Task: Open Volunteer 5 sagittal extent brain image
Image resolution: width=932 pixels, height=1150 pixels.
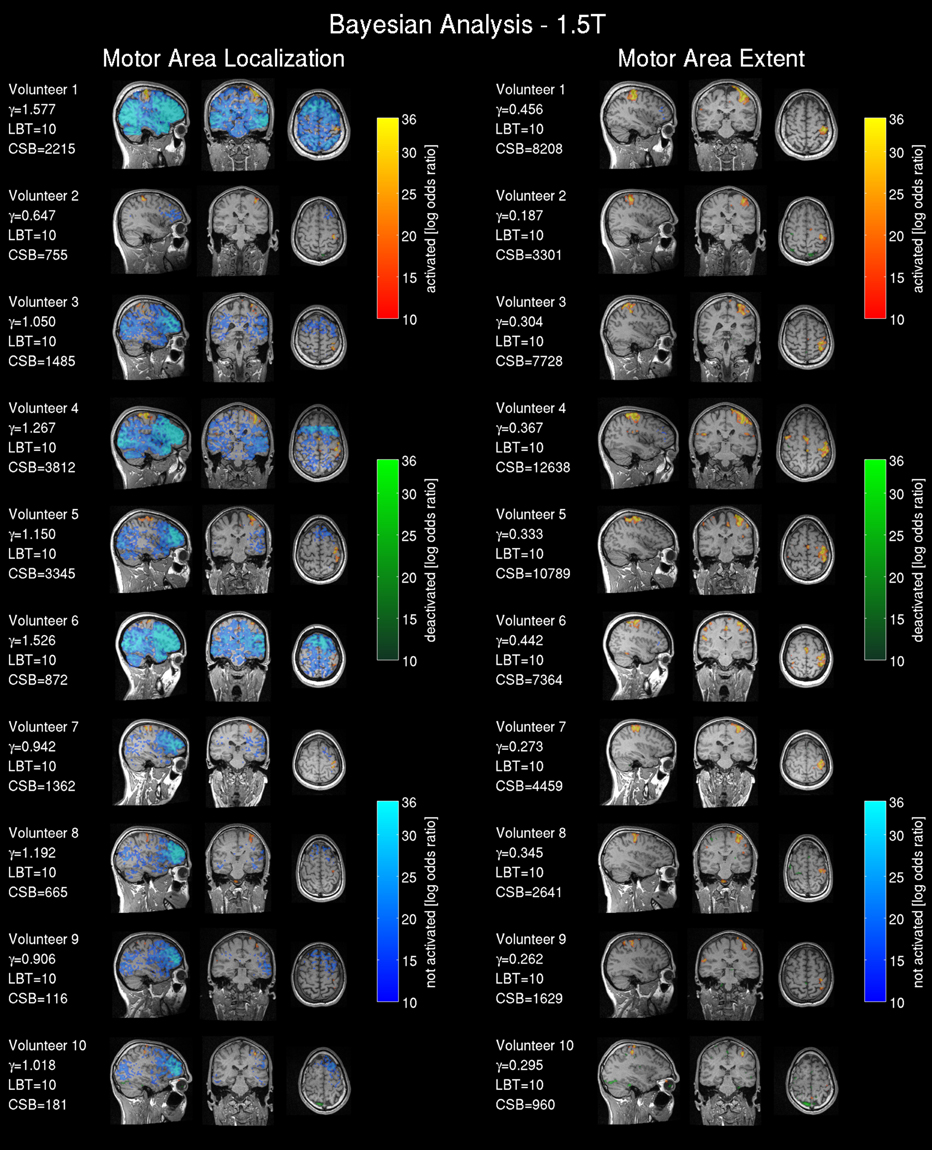Action: (639, 551)
